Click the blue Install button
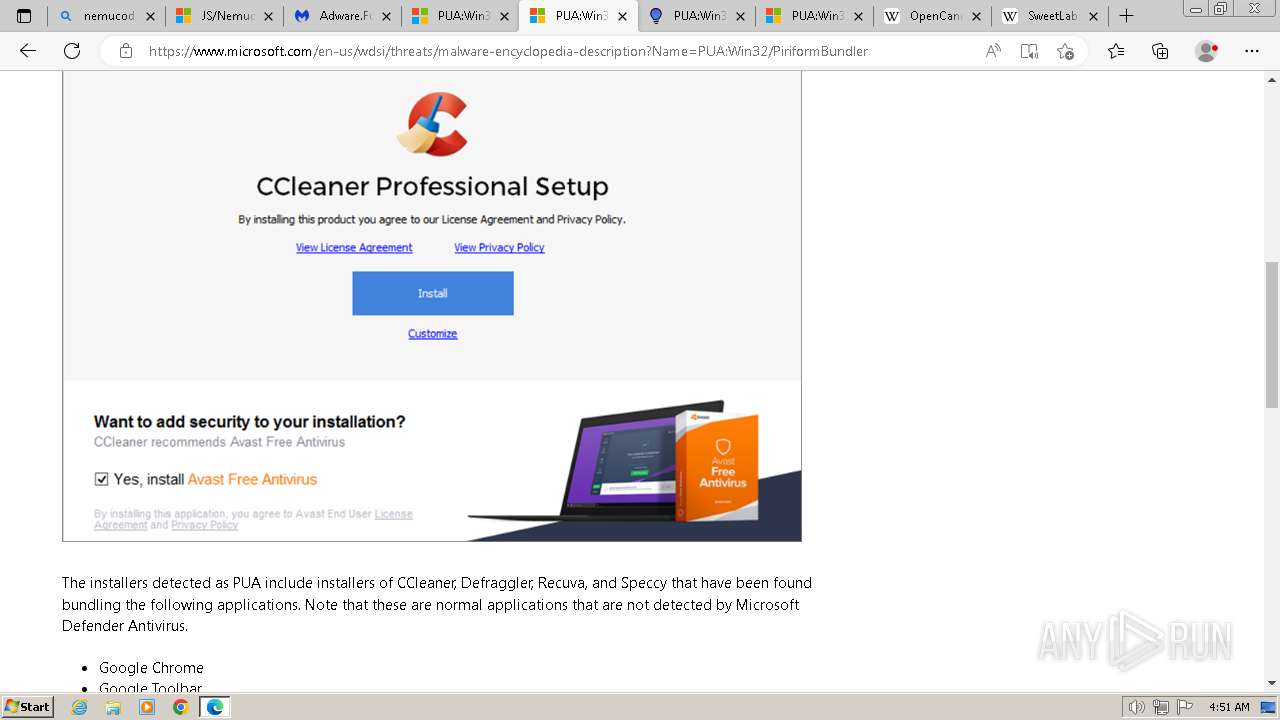 click(433, 293)
